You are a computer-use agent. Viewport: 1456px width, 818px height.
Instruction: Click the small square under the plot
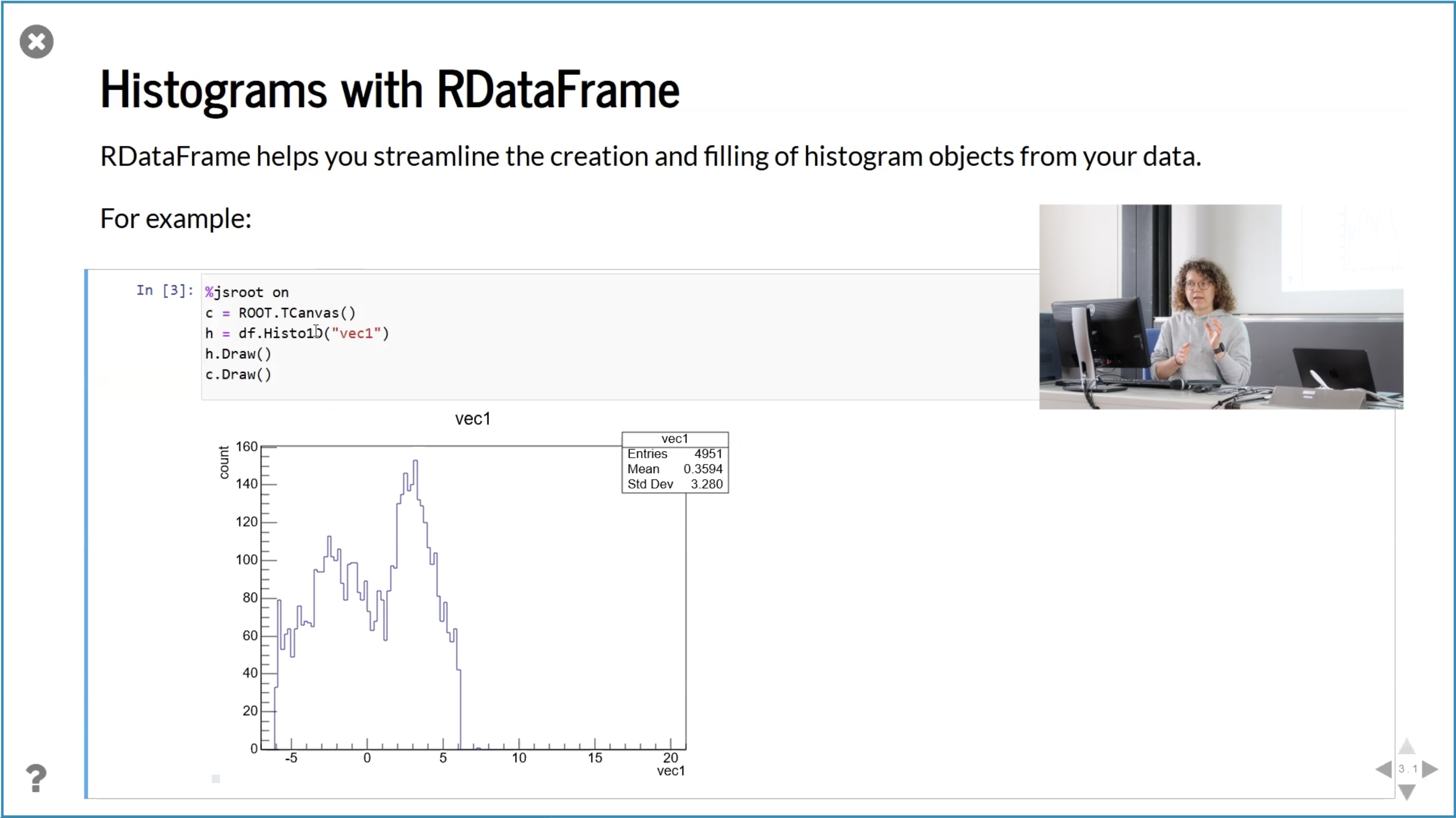tap(215, 778)
